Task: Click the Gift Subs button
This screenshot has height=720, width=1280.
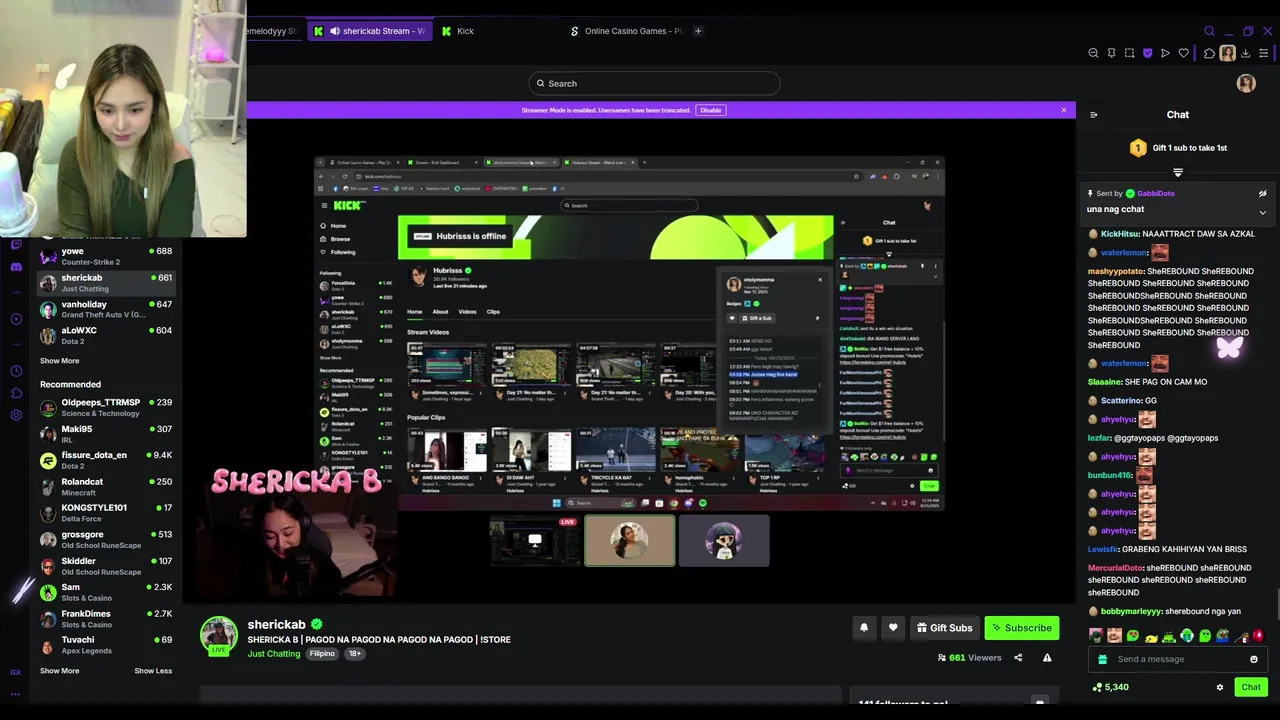Action: [x=943, y=628]
